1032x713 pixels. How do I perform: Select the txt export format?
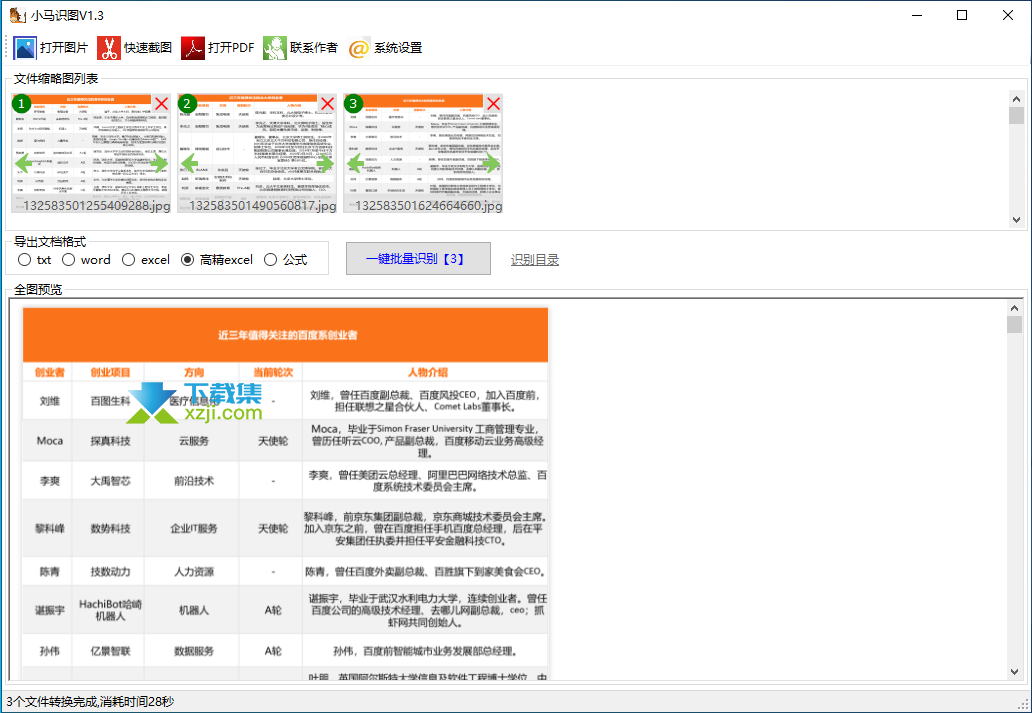tap(35, 260)
